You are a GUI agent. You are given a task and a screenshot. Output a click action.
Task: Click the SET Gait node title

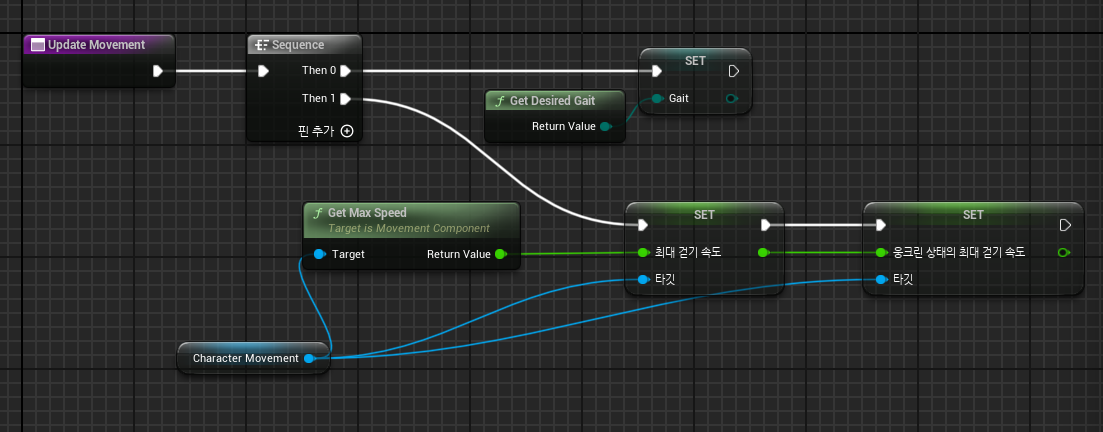[x=695, y=61]
